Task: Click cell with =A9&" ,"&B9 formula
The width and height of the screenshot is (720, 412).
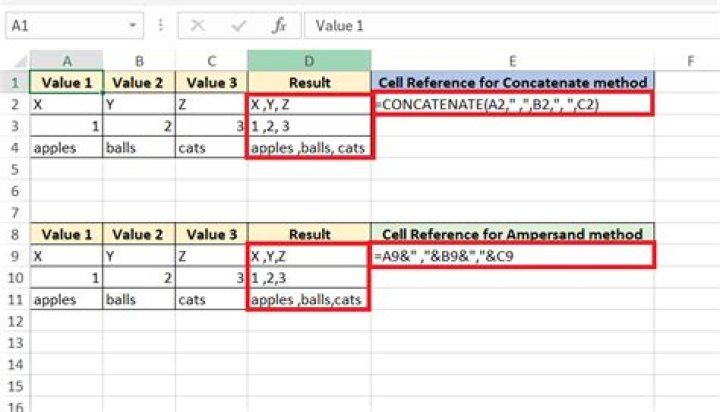Action: pyautogui.click(x=512, y=256)
